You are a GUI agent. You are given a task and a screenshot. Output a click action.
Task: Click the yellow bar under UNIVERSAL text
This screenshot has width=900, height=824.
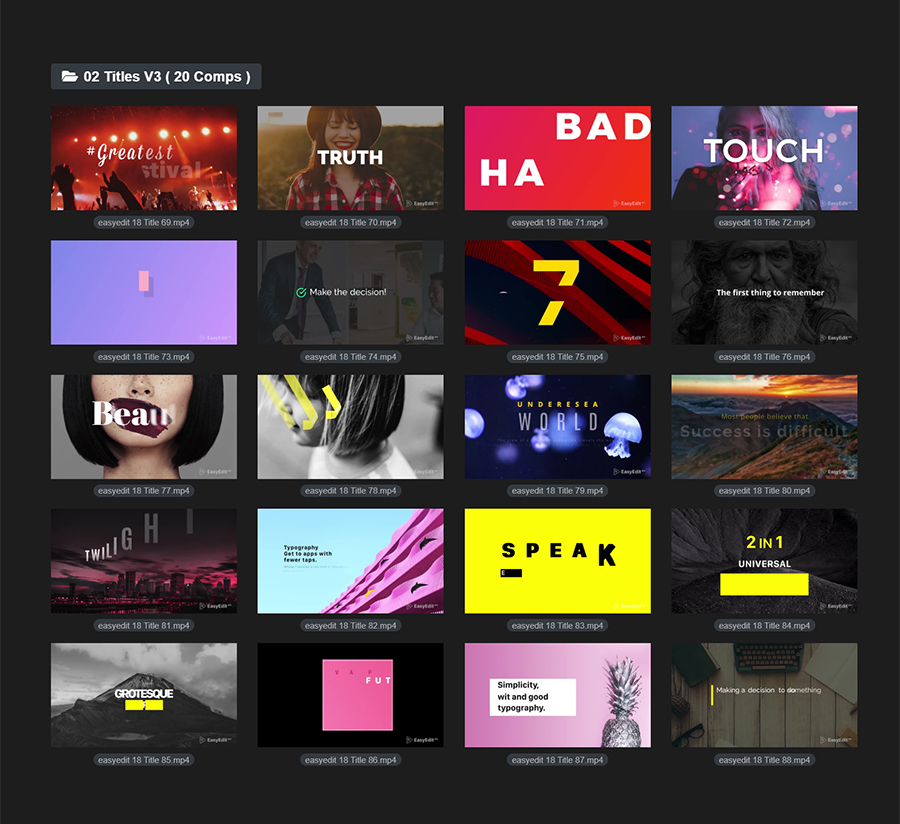click(x=764, y=582)
